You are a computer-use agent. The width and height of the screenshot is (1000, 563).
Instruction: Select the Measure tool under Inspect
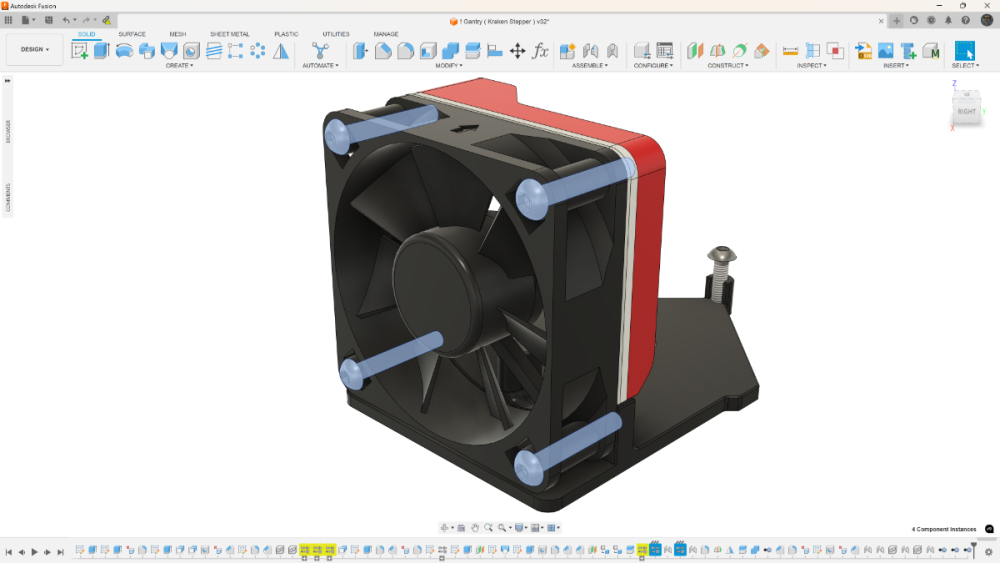[790, 51]
